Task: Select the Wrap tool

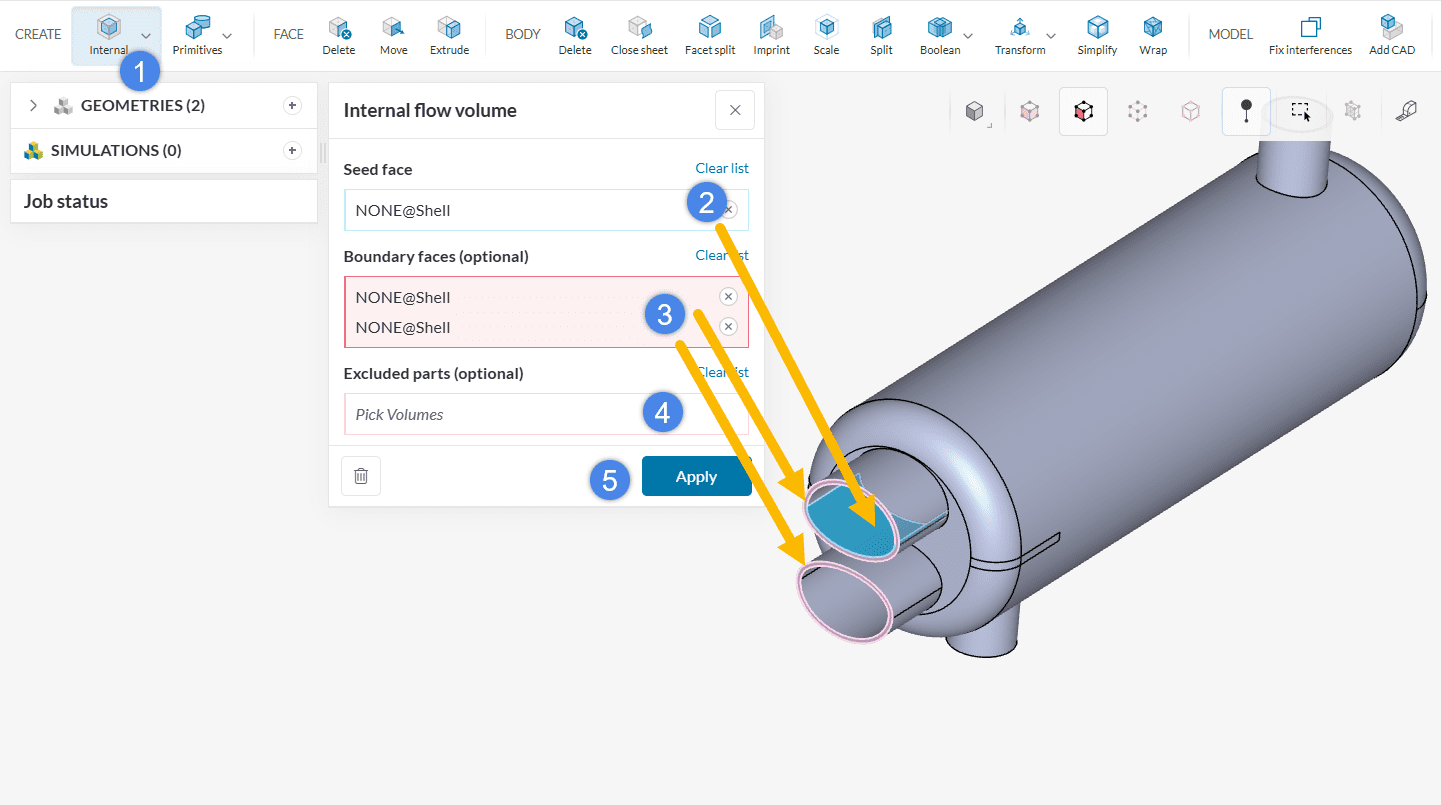Action: 1153,35
